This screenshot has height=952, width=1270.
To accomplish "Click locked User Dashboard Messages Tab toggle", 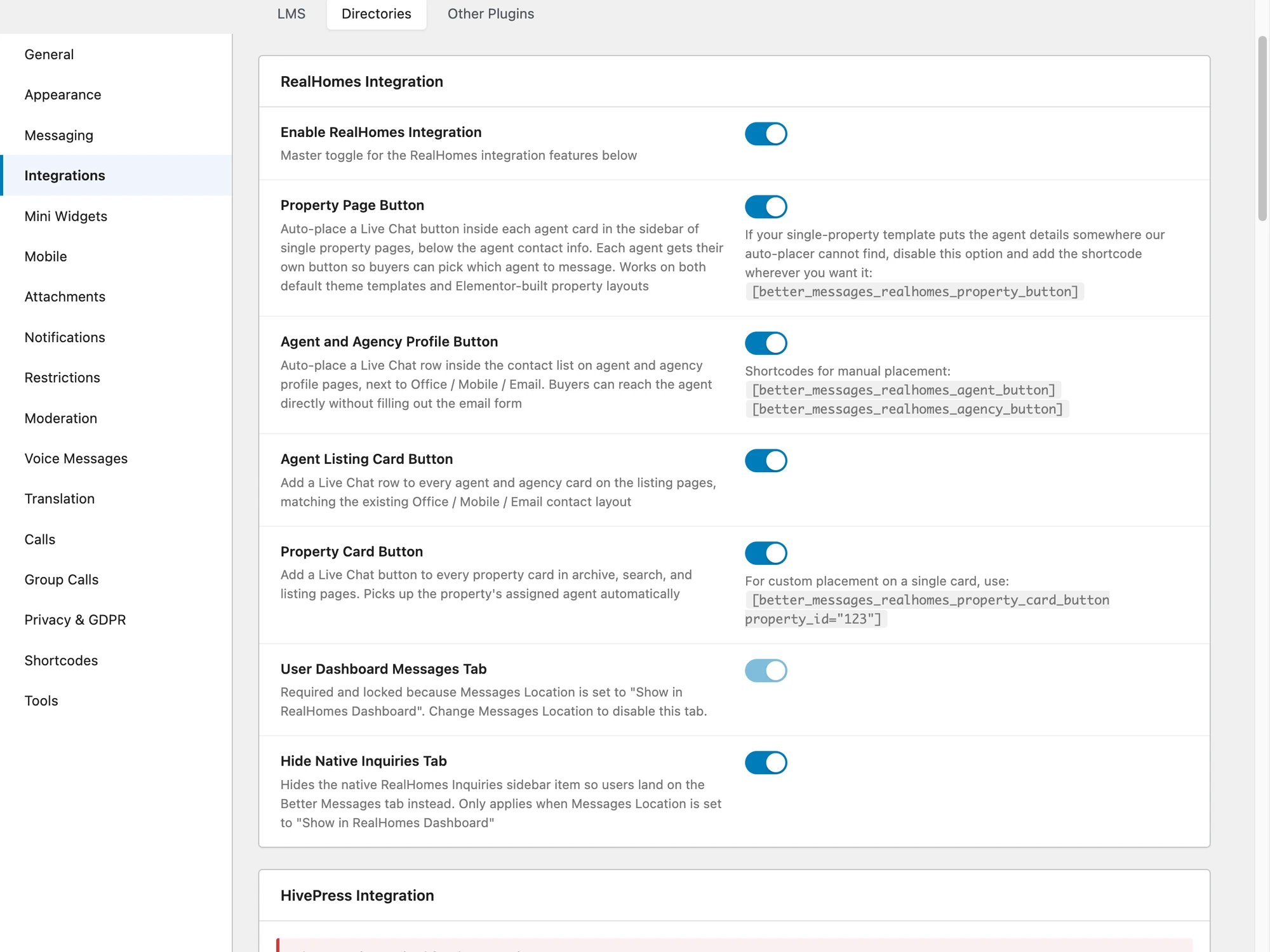I will pyautogui.click(x=766, y=670).
